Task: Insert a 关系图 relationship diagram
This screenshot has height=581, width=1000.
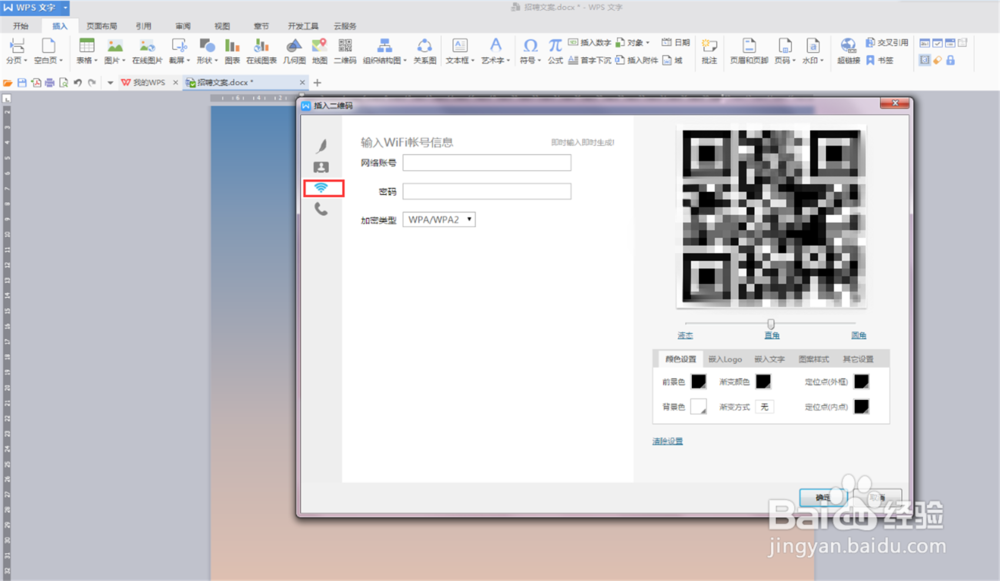Action: tap(425, 51)
